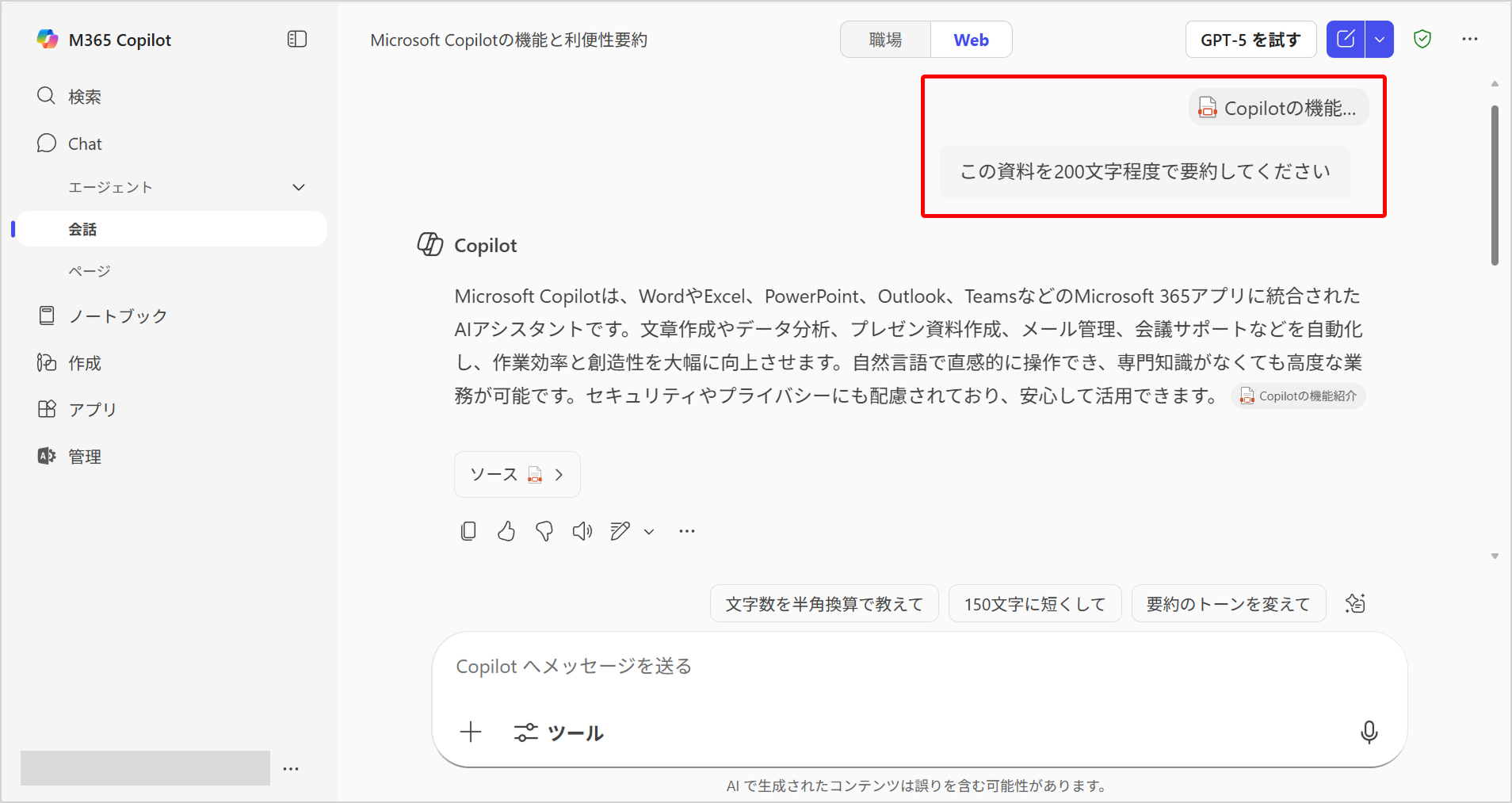Screen dimensions: 1512x803
Task: Click the thumbs down feedback icon
Action: [544, 531]
